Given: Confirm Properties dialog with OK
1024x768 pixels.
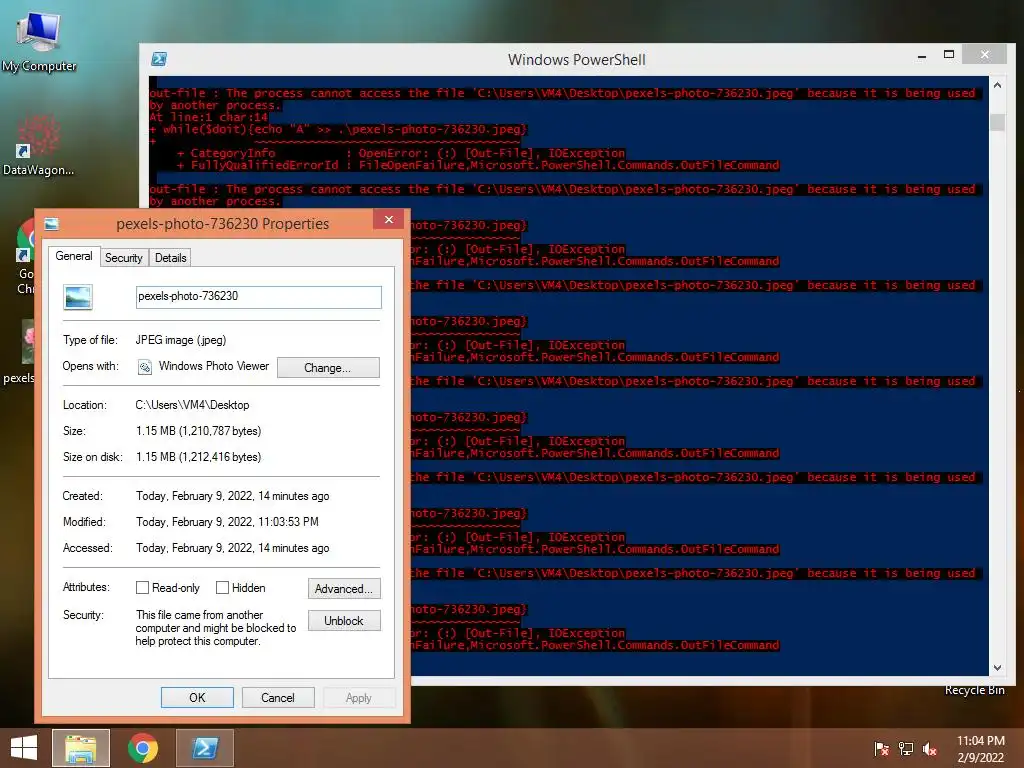Looking at the screenshot, I should click(197, 697).
